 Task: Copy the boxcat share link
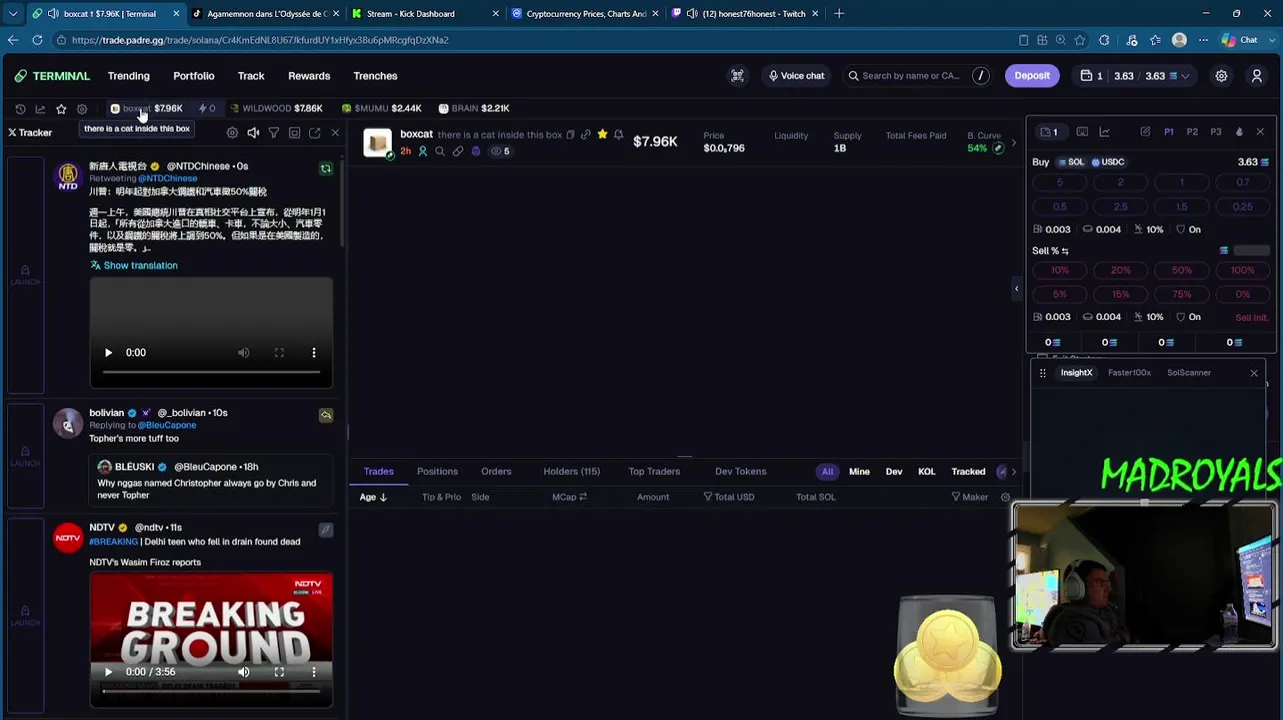[x=586, y=135]
